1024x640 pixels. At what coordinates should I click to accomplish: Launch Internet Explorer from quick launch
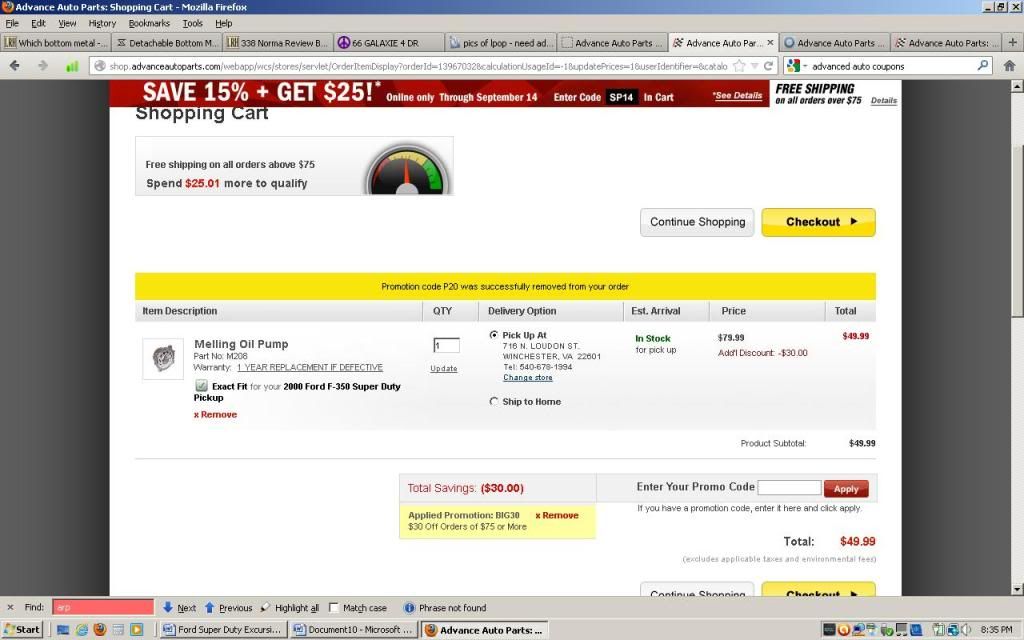point(82,630)
